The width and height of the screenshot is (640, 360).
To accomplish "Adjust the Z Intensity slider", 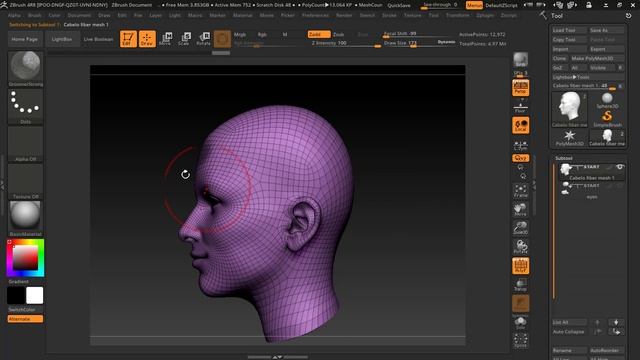I will click(346, 43).
